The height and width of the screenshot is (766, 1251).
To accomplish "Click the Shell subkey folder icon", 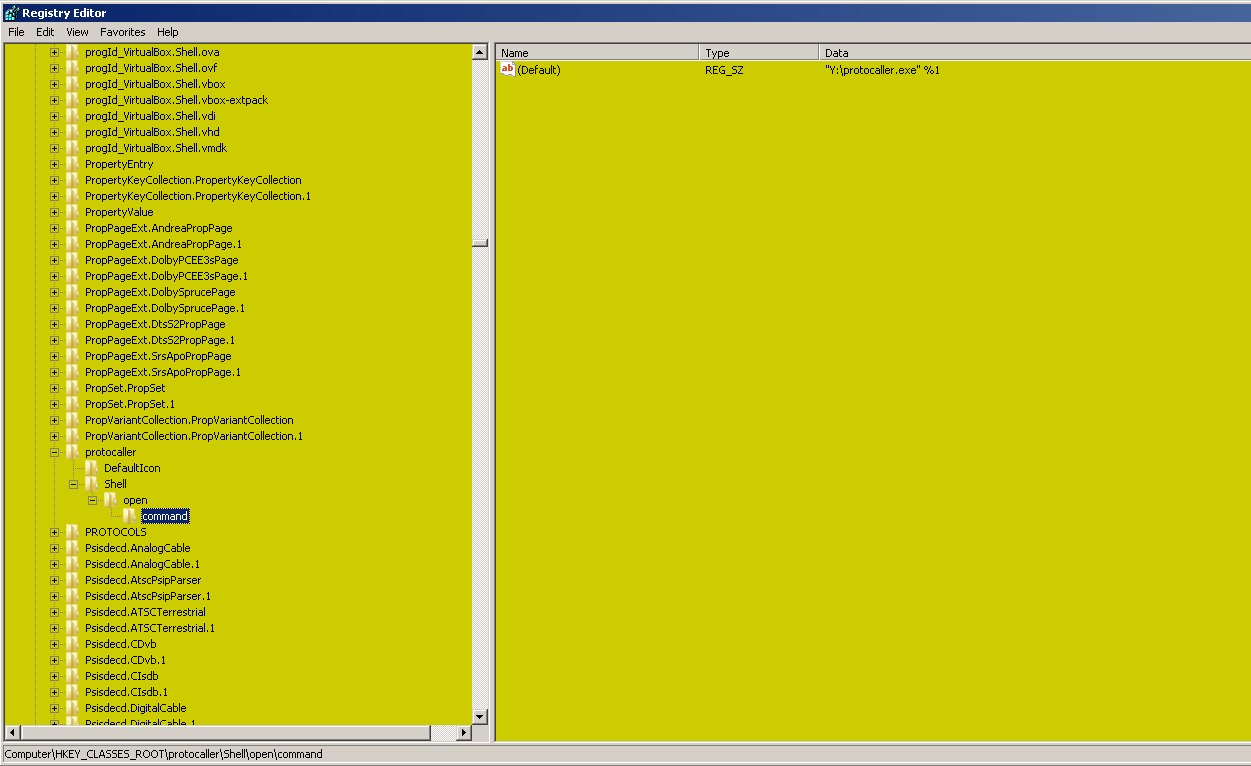I will 91,484.
